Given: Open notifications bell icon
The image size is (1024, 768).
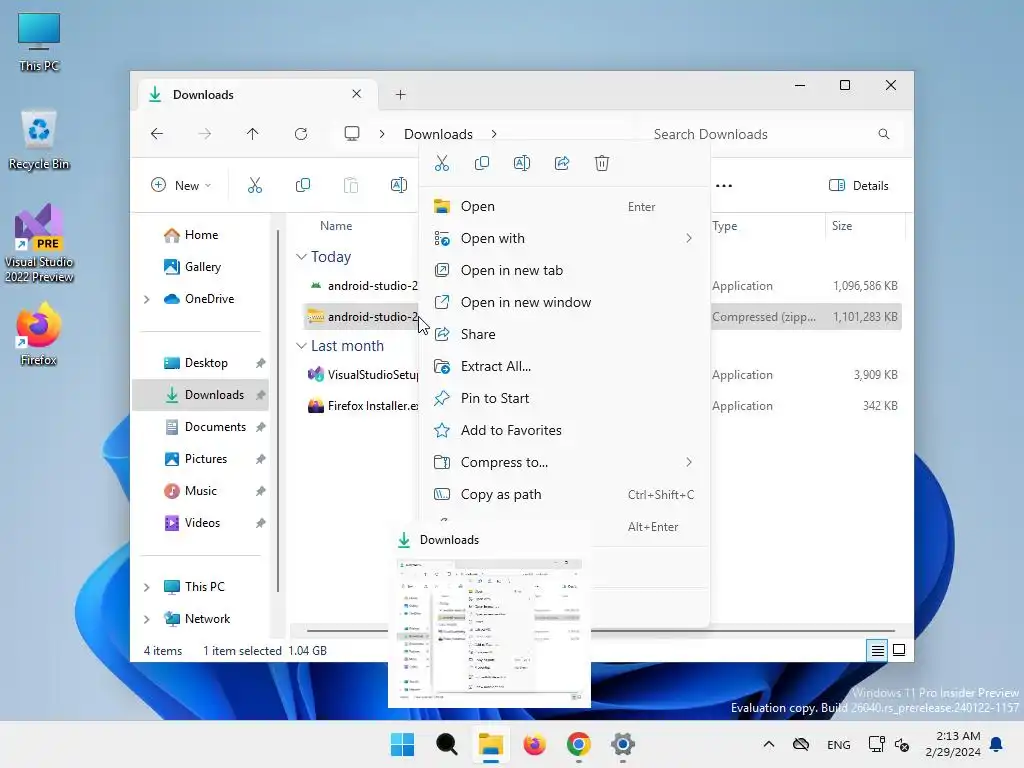Looking at the screenshot, I should 997,744.
